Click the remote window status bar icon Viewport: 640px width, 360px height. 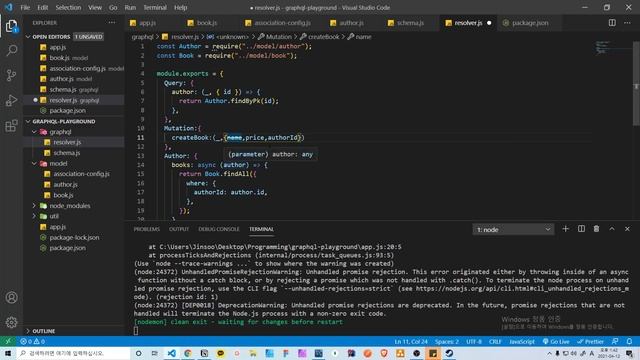[x=8, y=341]
